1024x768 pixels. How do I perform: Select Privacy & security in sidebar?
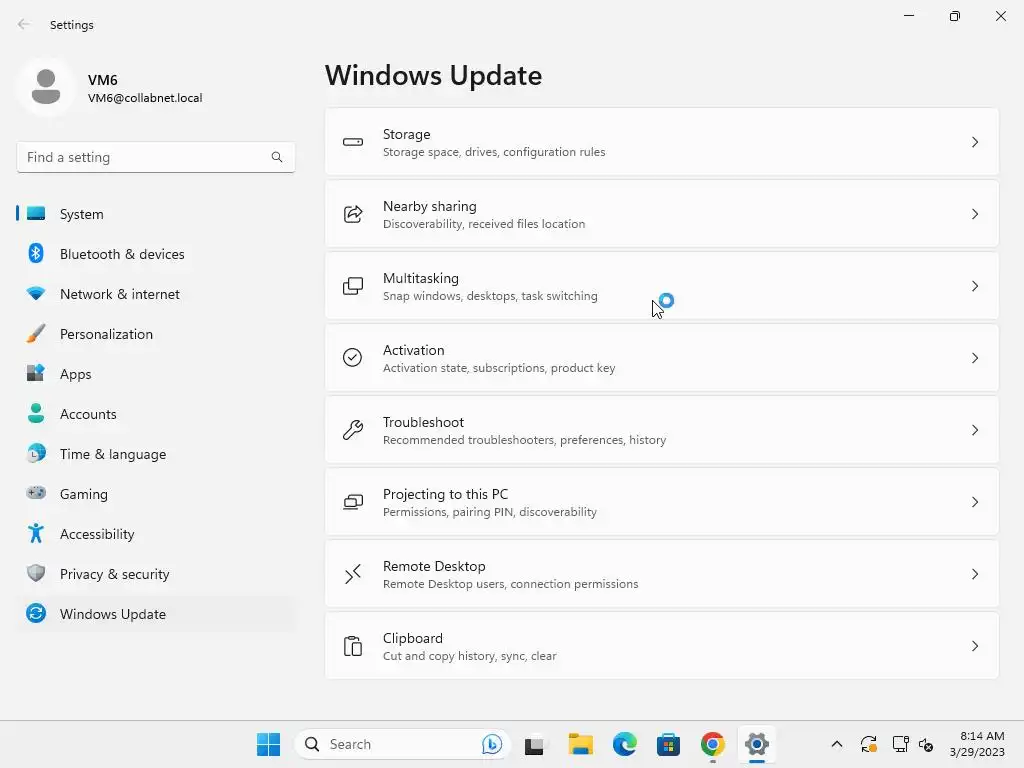point(155,573)
